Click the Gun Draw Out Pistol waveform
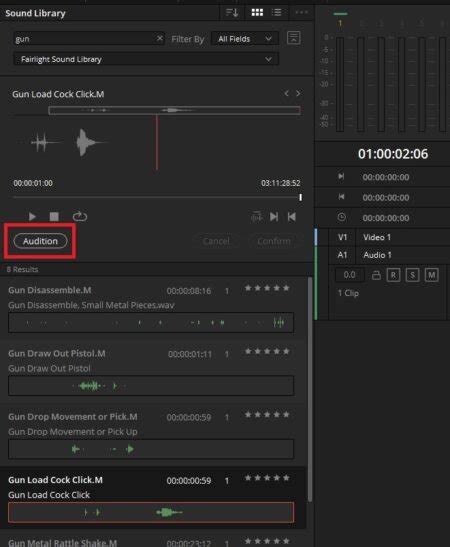The height and width of the screenshot is (547, 450). click(x=151, y=386)
